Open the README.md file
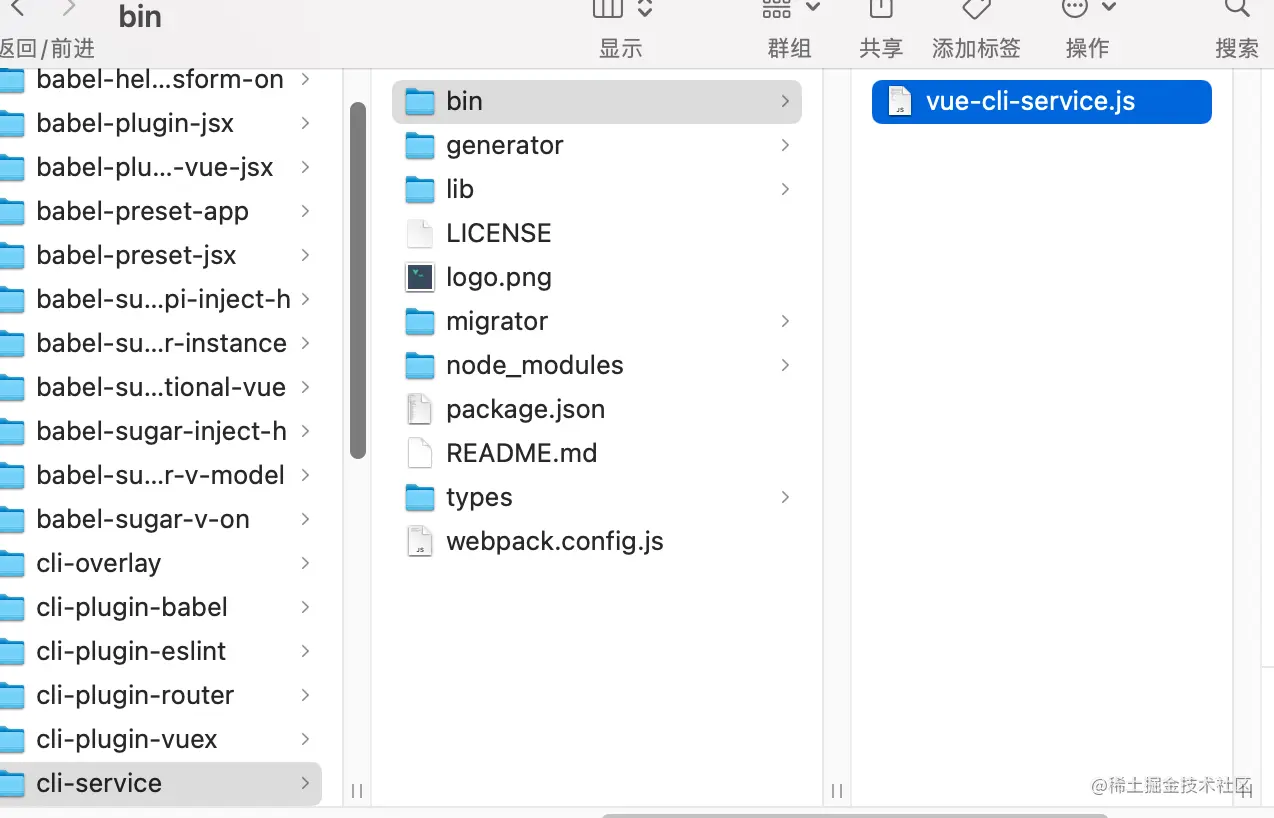1274x818 pixels. tap(521, 453)
